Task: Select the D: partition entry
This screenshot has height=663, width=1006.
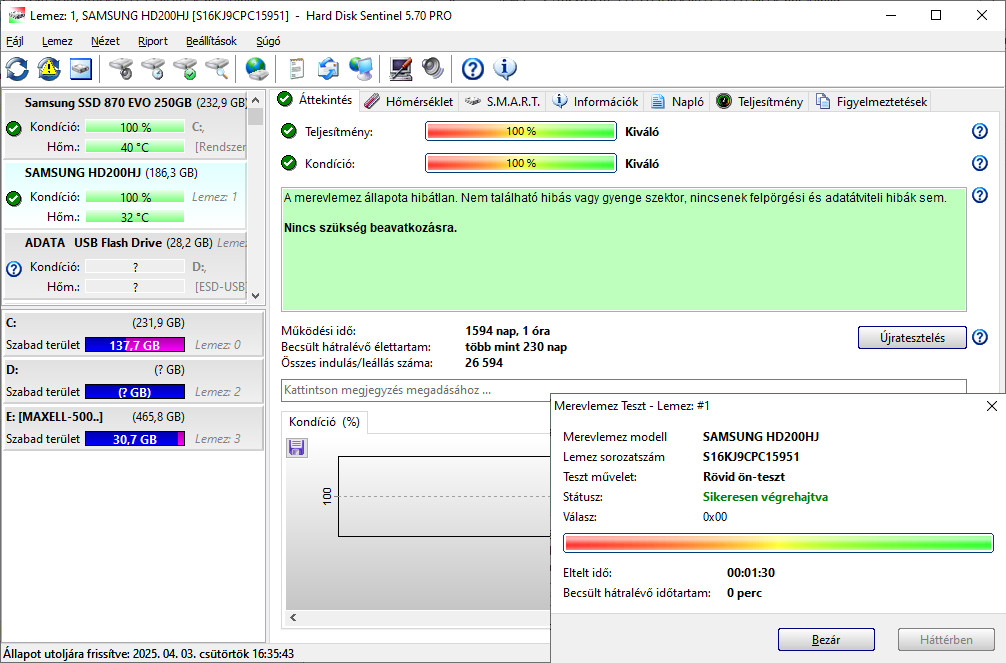Action: tap(133, 381)
